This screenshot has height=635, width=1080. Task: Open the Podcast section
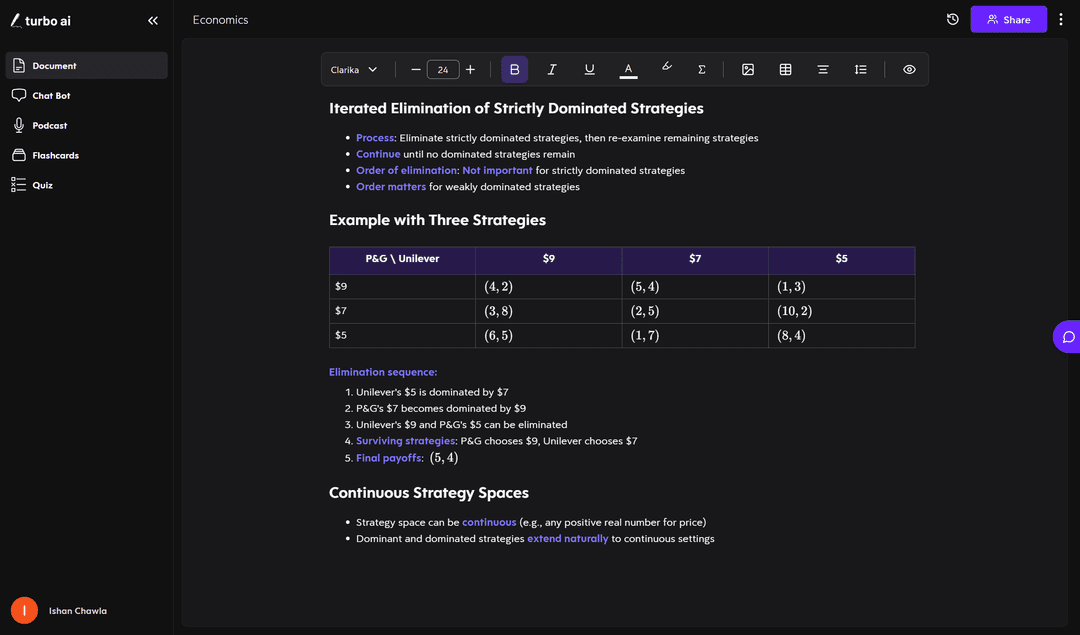(x=87, y=125)
